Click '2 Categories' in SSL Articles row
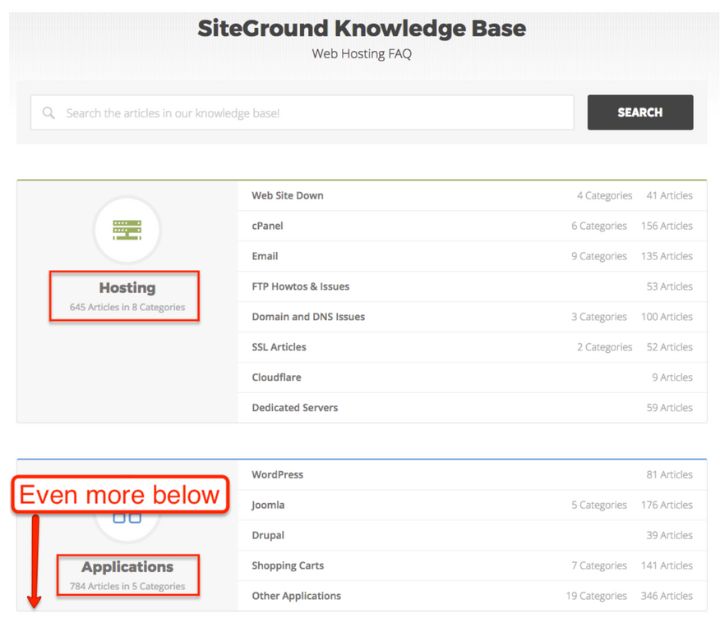Screen dimensions: 720x627 604,347
